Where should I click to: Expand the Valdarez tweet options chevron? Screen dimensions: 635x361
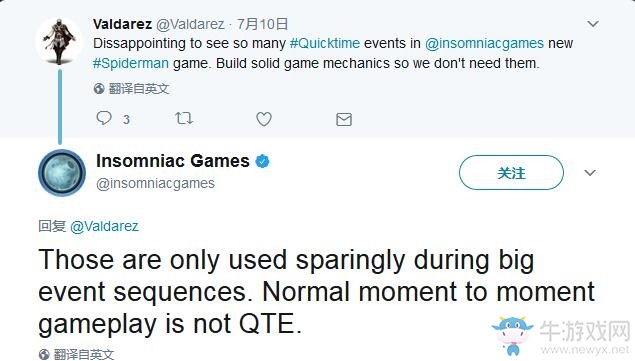click(x=593, y=24)
